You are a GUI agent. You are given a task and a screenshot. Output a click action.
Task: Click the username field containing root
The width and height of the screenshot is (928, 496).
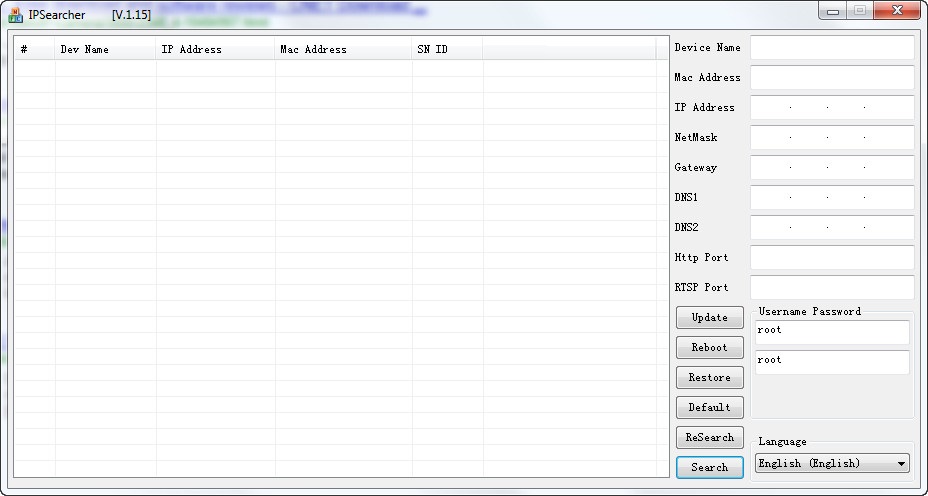pyautogui.click(x=832, y=333)
